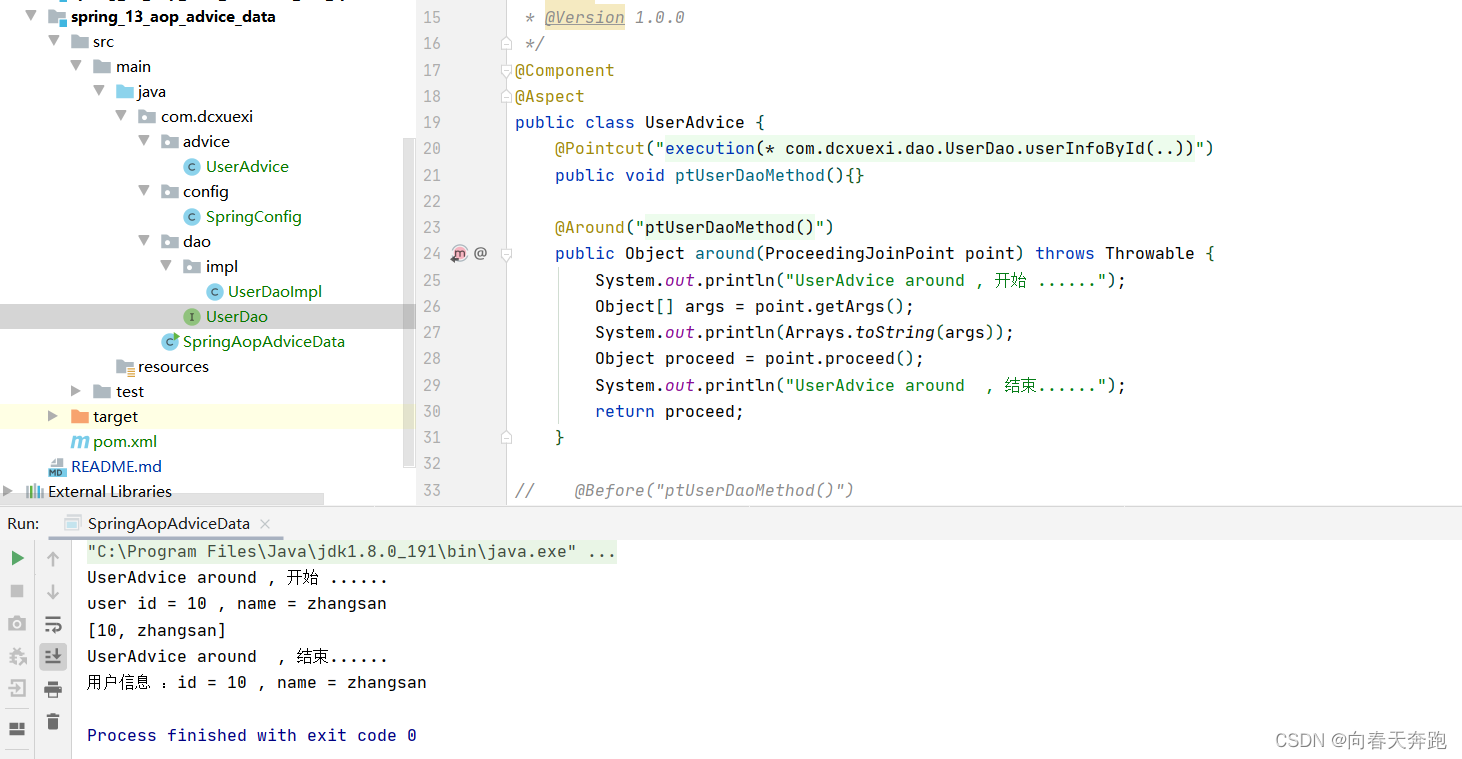Screen dimensions: 1462x759
Task: Click the Print console output icon
Action: [x=53, y=689]
